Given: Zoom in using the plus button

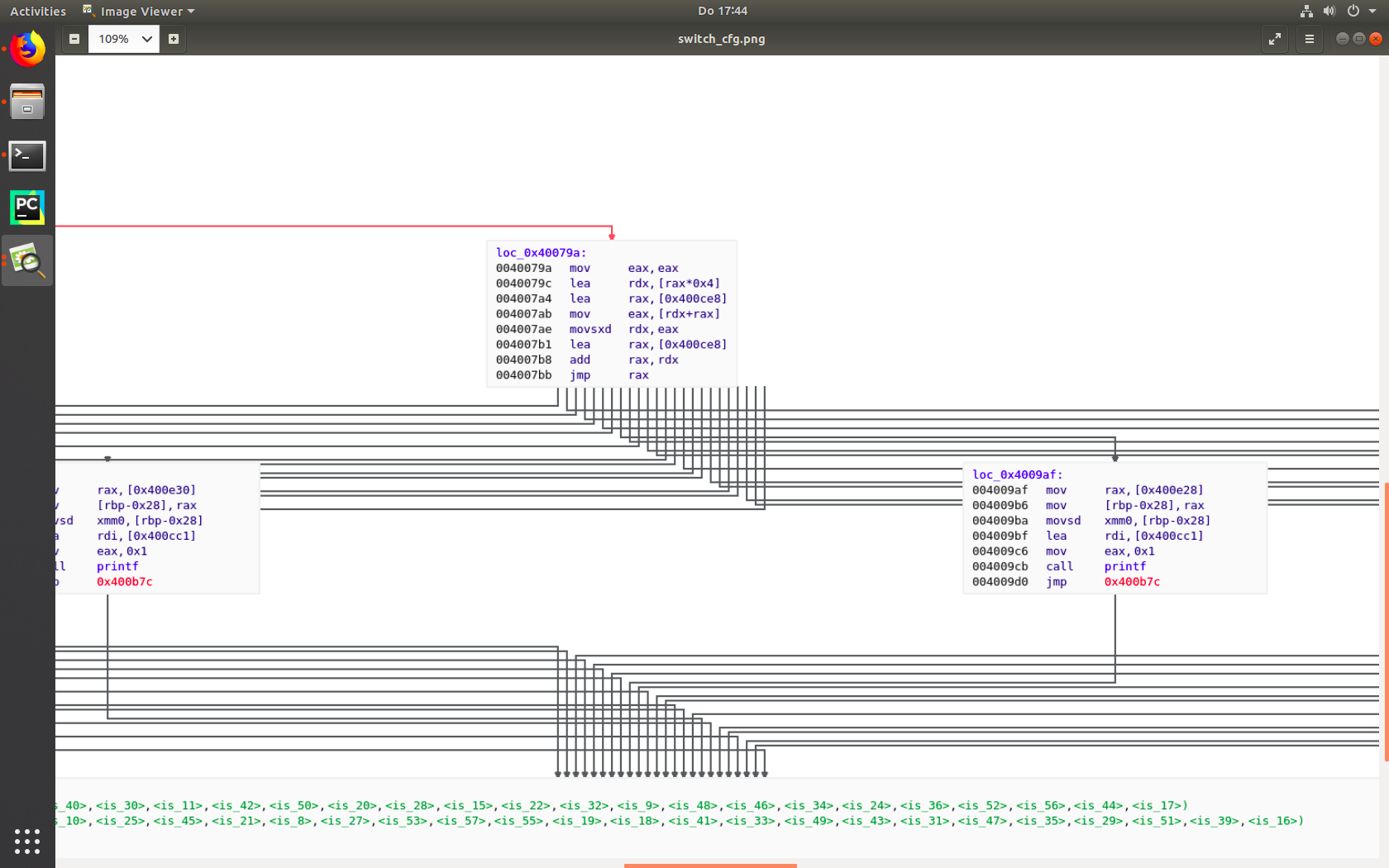Looking at the screenshot, I should 173,39.
